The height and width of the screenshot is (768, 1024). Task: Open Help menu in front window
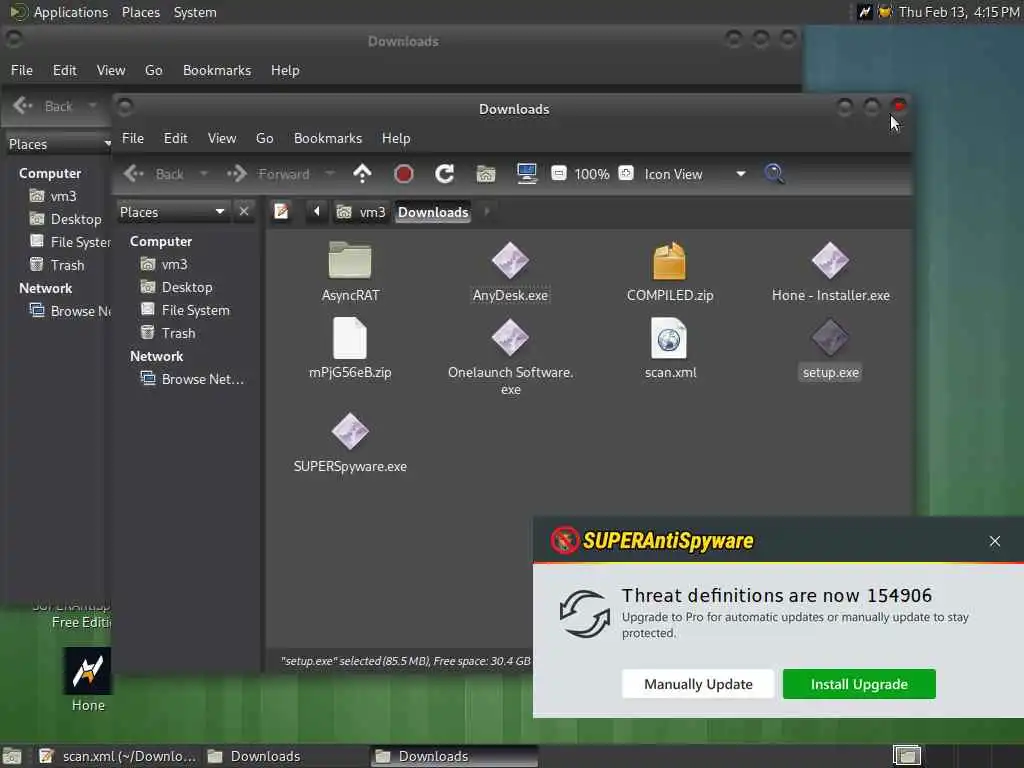click(396, 138)
